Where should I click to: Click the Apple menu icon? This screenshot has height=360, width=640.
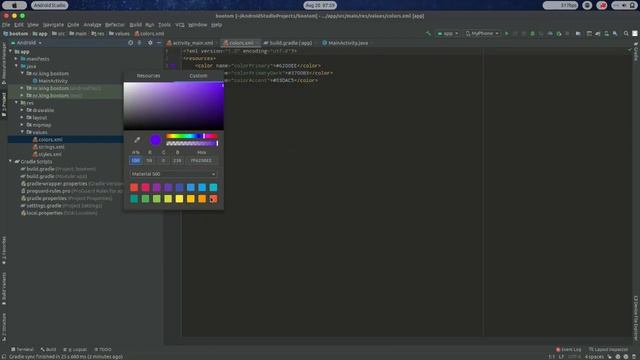pos(15,5)
